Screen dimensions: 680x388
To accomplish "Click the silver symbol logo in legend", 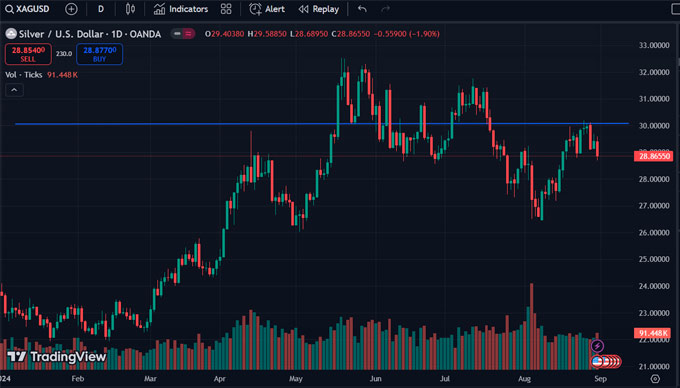I will click(11, 34).
